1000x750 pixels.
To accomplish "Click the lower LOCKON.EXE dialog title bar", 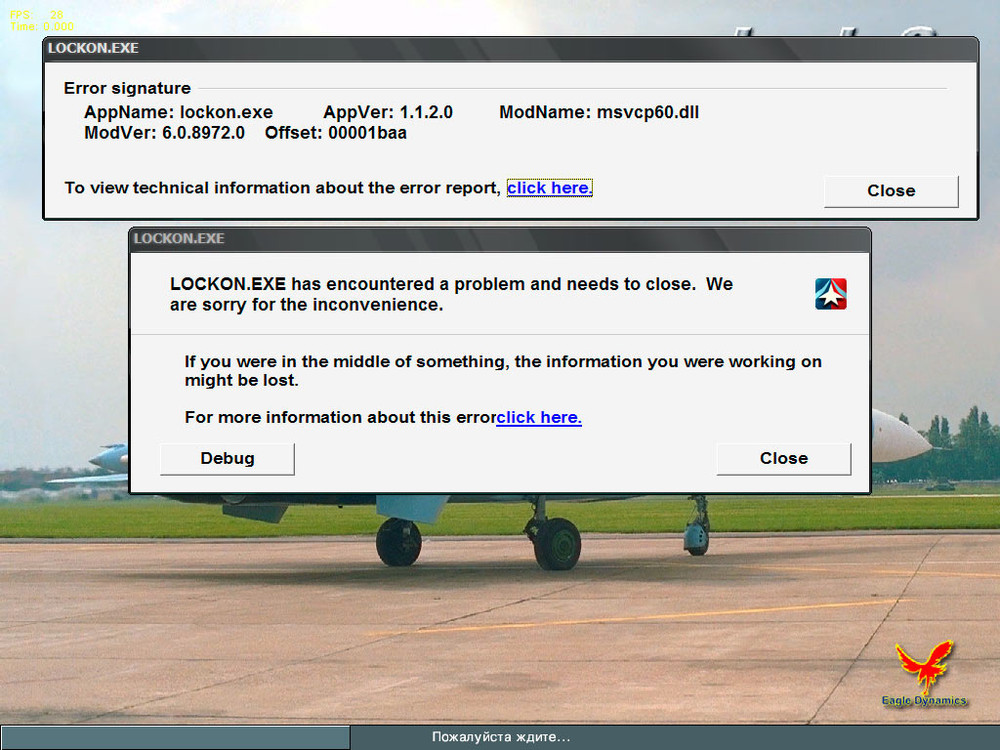I will [x=500, y=239].
